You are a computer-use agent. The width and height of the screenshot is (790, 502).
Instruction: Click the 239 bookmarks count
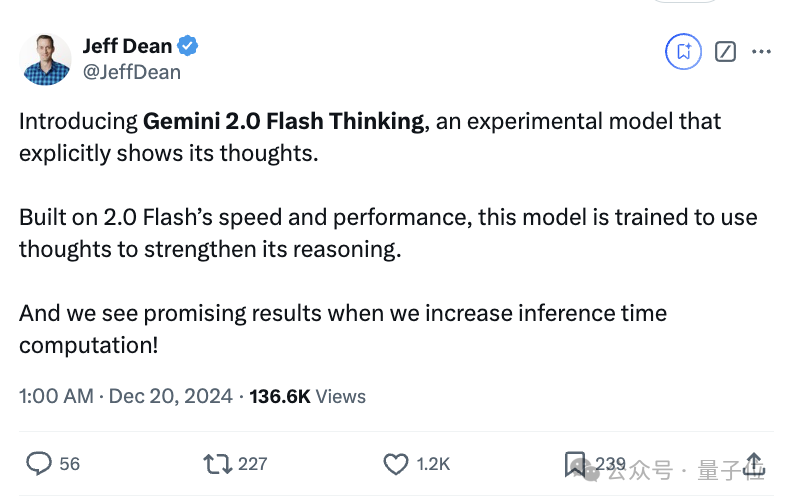[x=610, y=464]
